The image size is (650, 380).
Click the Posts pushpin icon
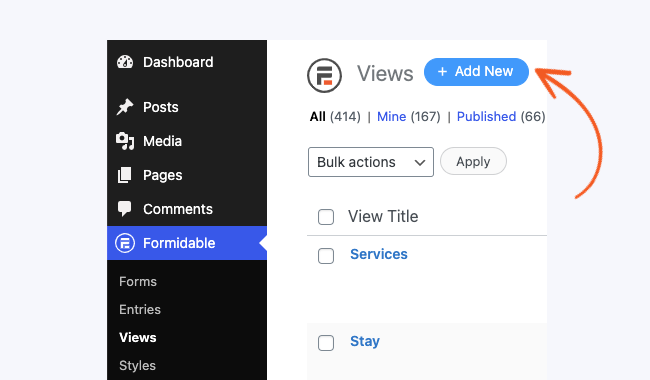pyautogui.click(x=125, y=107)
